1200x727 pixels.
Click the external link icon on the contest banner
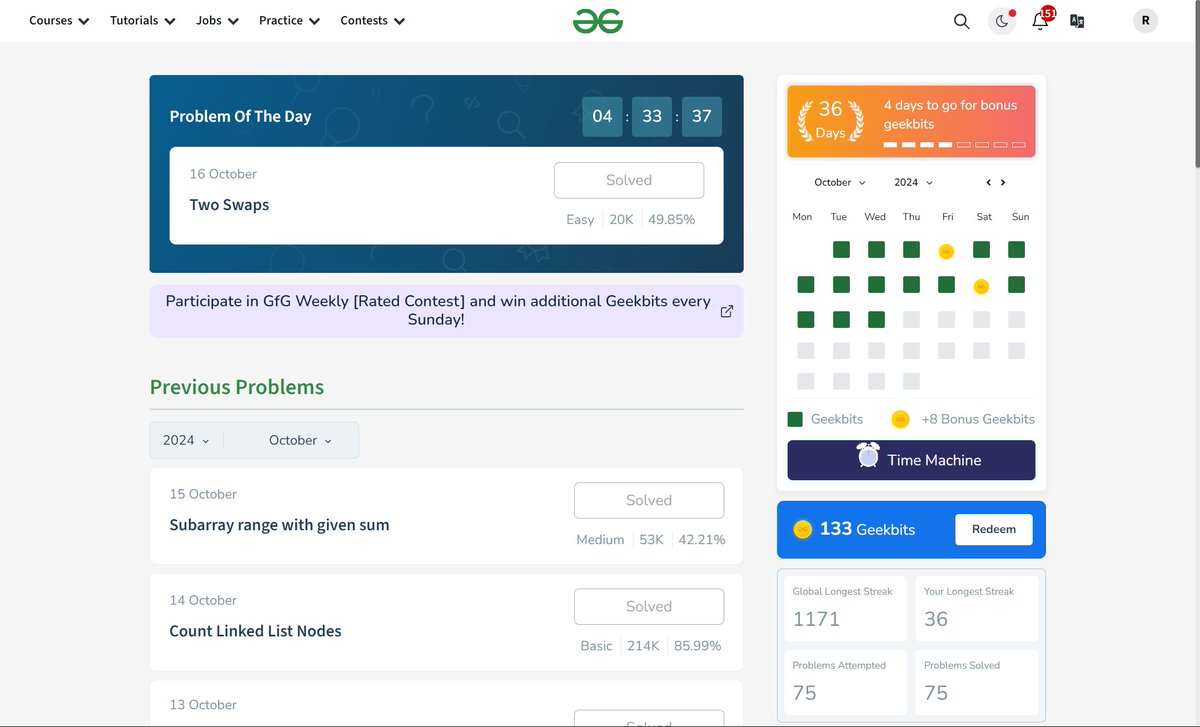pos(727,311)
